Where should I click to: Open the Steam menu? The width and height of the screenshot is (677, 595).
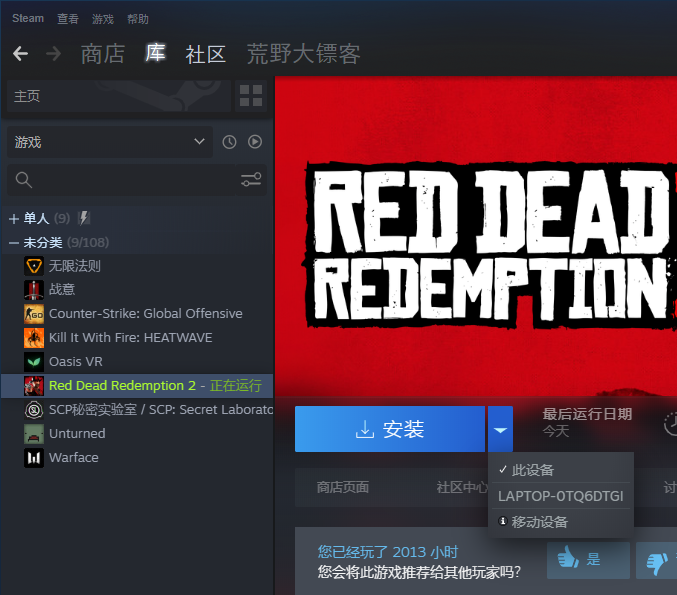(28, 19)
